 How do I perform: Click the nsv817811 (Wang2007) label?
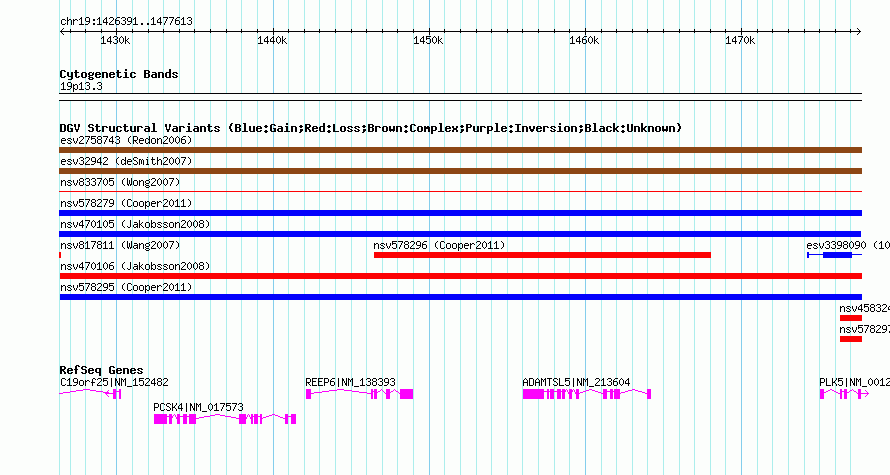click(120, 245)
